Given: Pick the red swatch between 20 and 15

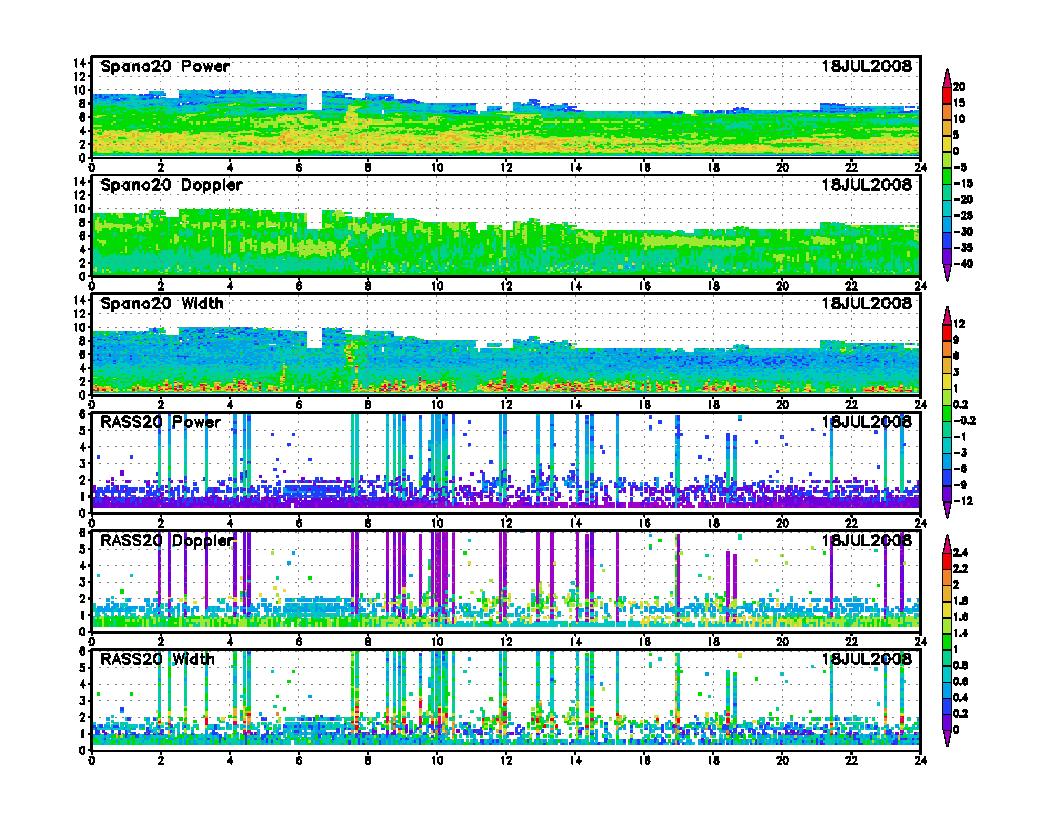Looking at the screenshot, I should click(x=947, y=95).
